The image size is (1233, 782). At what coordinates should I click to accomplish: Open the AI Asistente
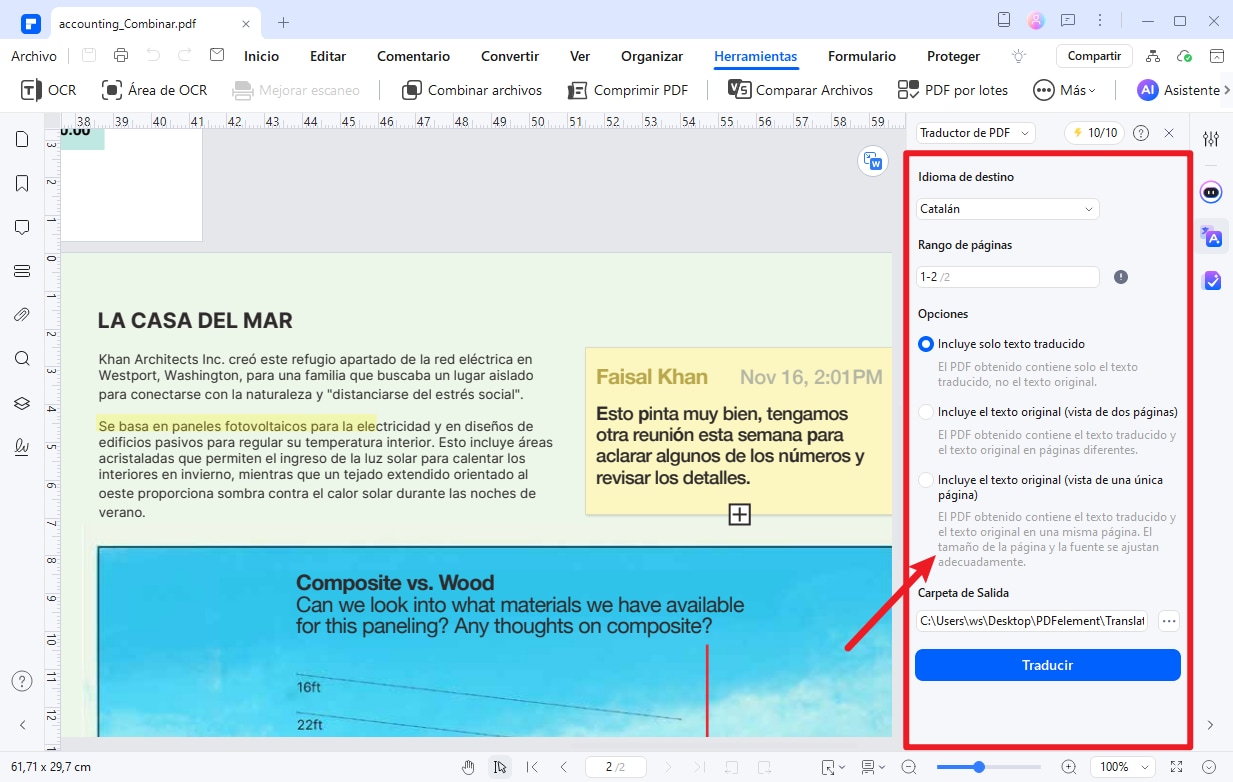(x=1179, y=90)
